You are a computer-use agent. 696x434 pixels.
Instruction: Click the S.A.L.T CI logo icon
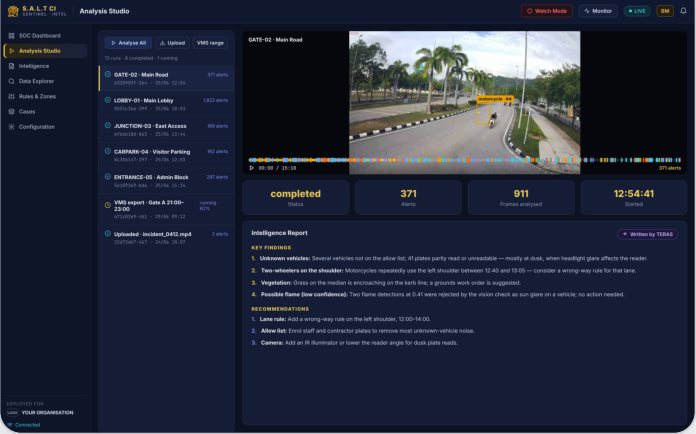click(x=13, y=11)
